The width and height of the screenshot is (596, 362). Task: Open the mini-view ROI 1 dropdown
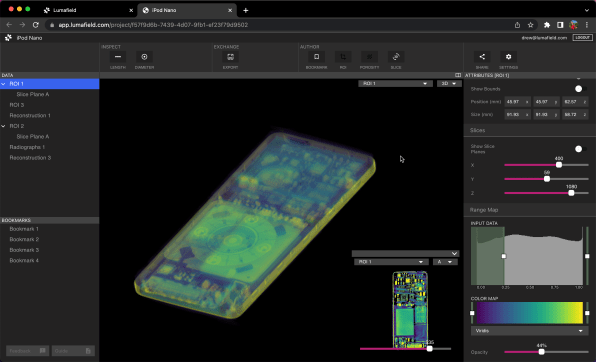(x=390, y=262)
